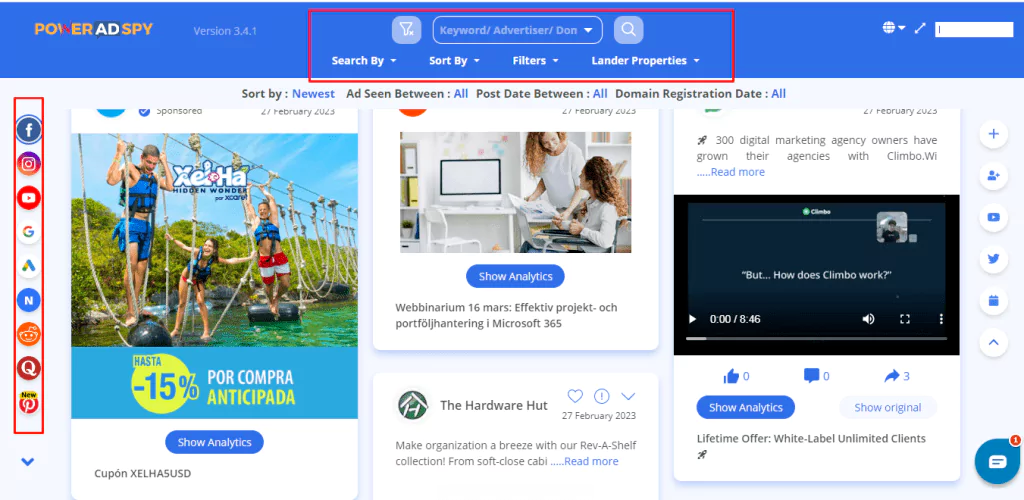
Task: Favorite The Hardware Hut ad with heart icon
Action: point(575,396)
